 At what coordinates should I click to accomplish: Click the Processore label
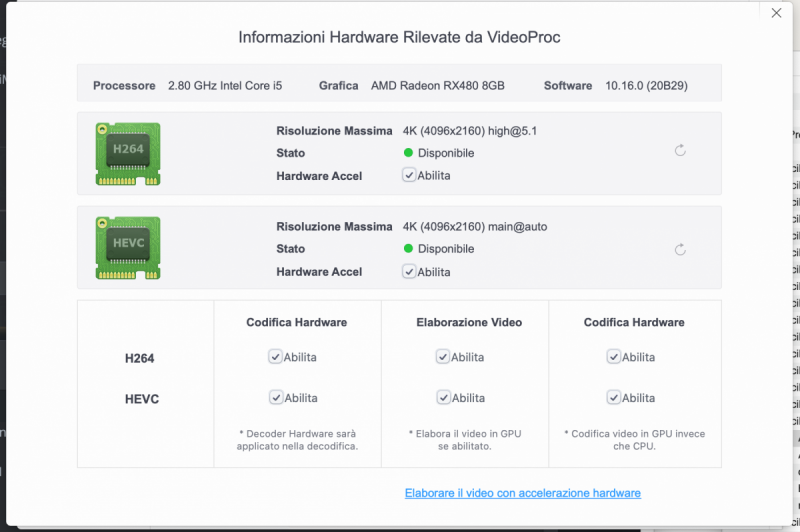click(x=124, y=86)
